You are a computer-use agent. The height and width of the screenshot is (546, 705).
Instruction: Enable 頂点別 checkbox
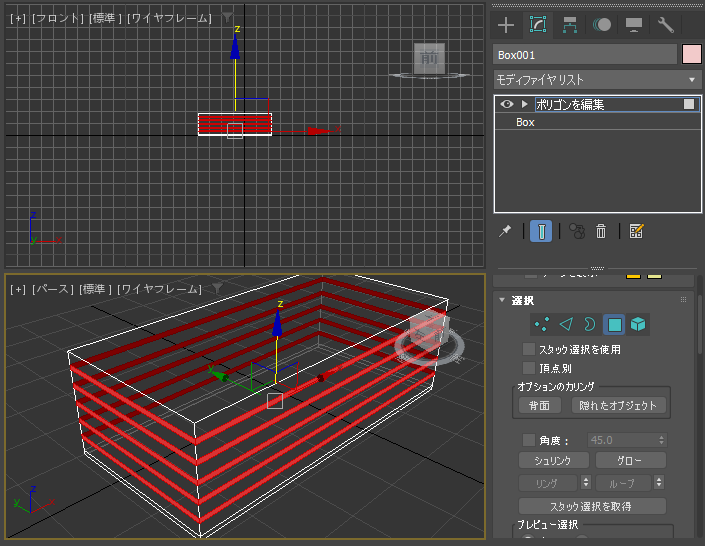tap(529, 368)
